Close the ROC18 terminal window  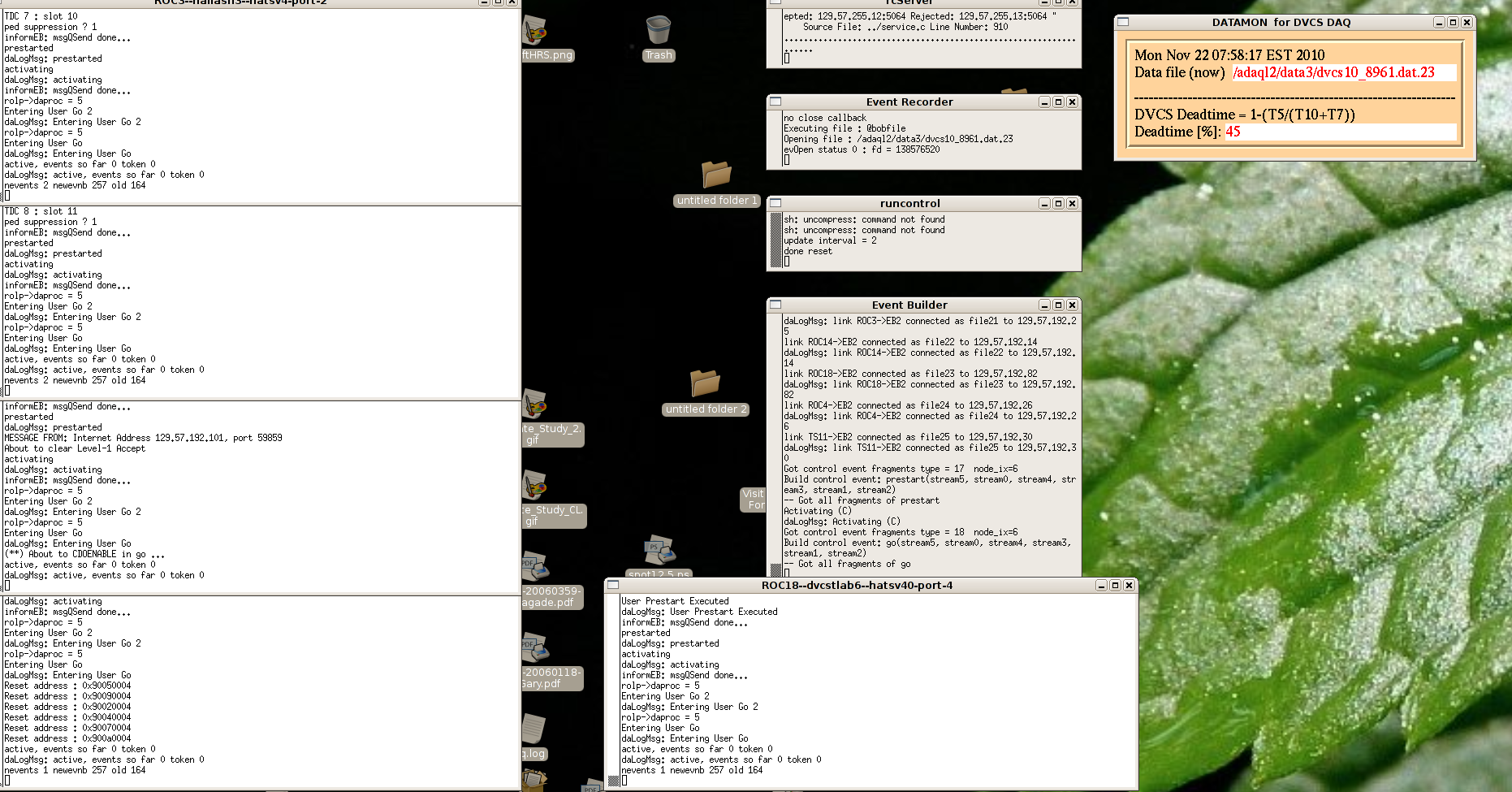(1129, 585)
